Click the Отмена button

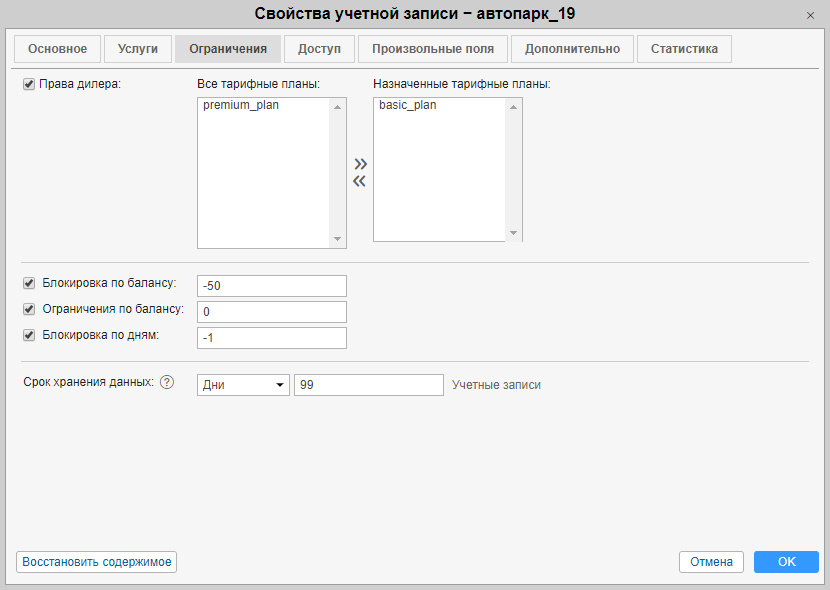(711, 562)
